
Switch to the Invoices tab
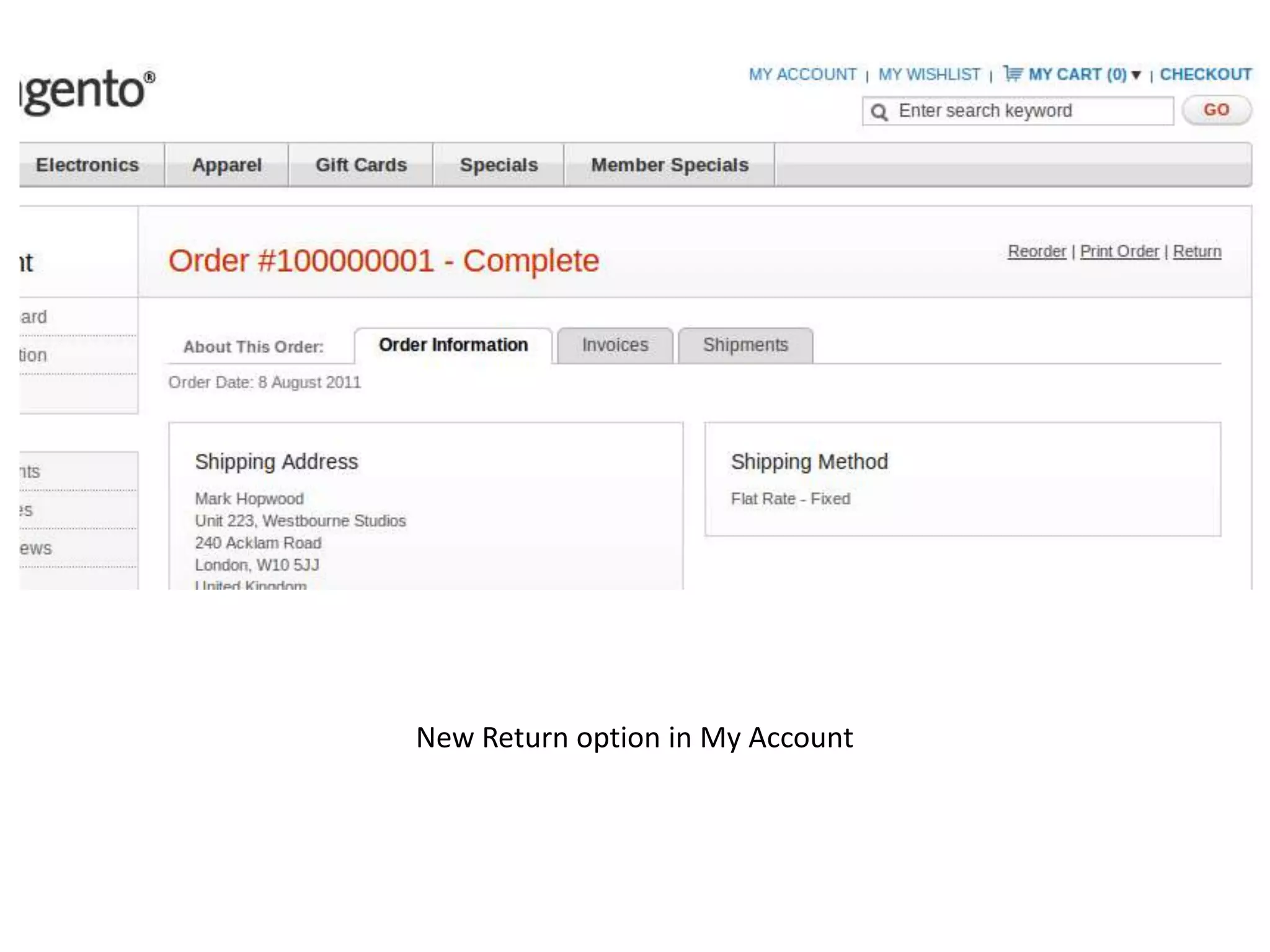615,345
